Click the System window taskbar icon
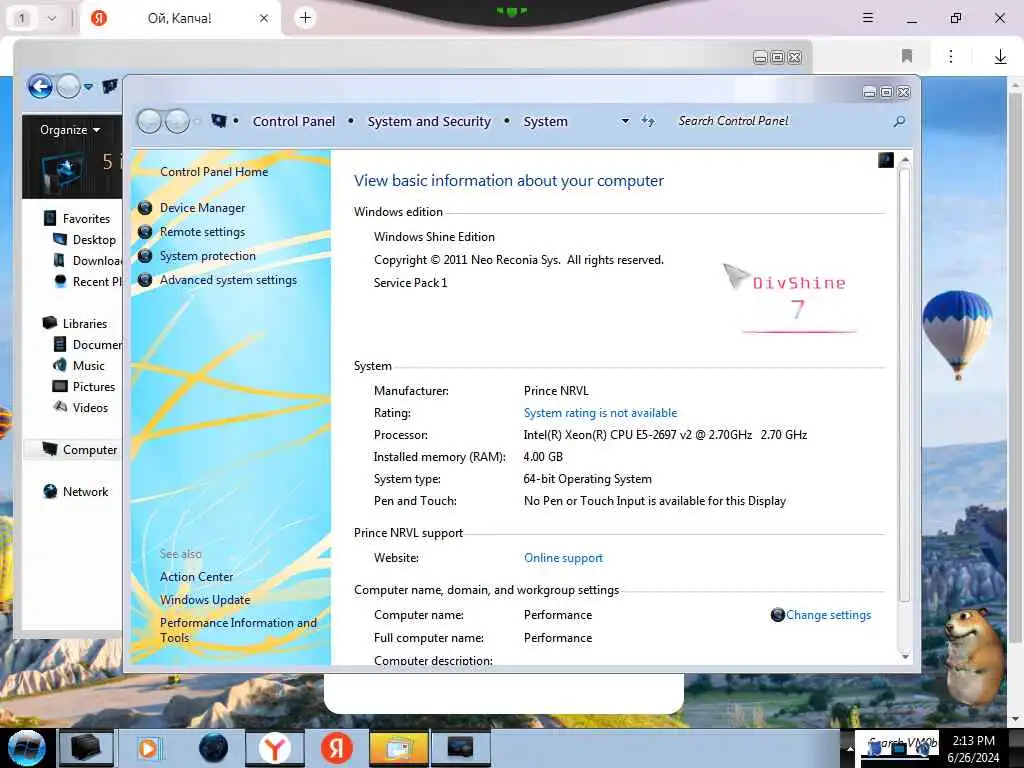The width and height of the screenshot is (1024, 768). (460, 748)
